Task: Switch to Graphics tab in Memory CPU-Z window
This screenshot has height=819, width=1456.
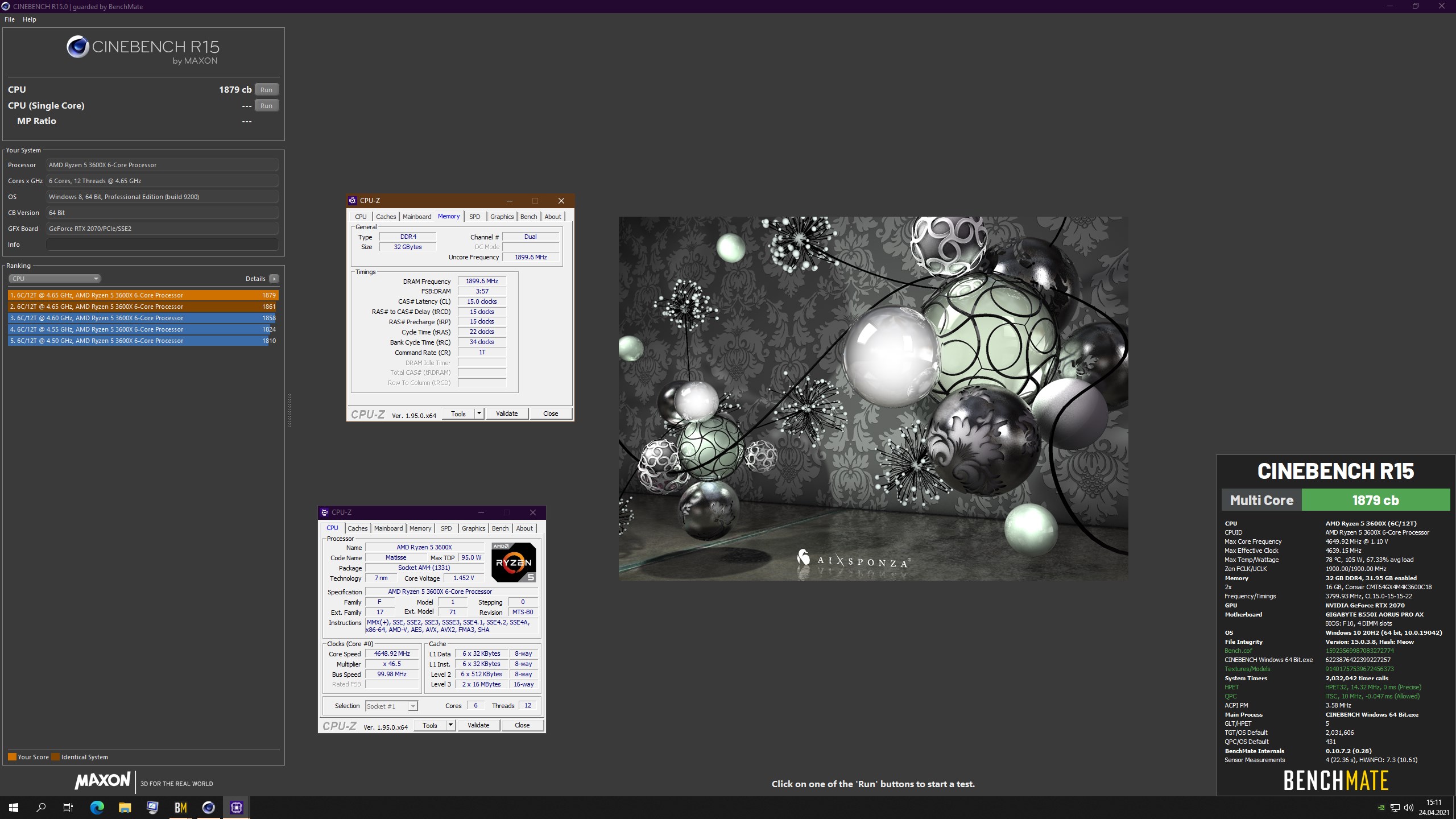Action: pyautogui.click(x=502, y=217)
